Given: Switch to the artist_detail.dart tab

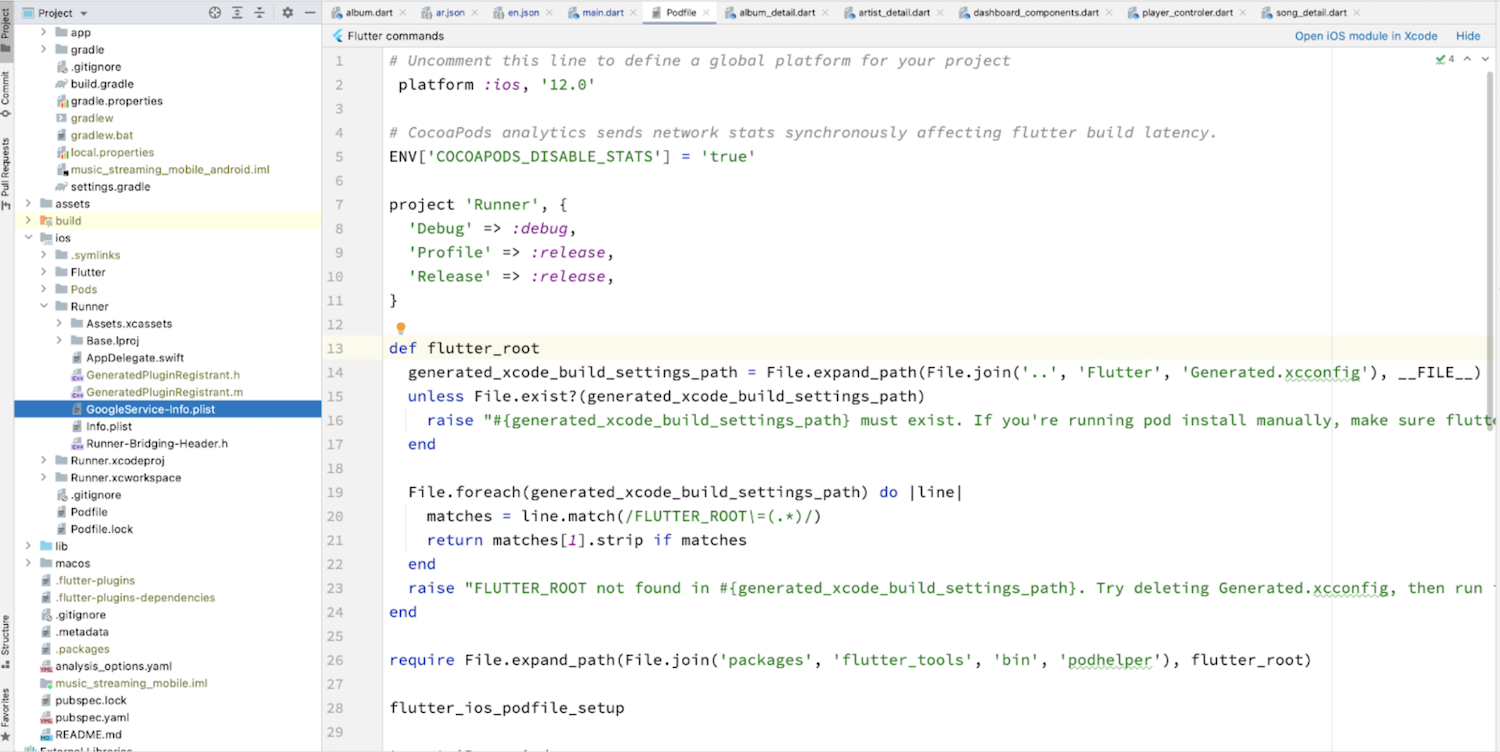Looking at the screenshot, I should [x=893, y=13].
